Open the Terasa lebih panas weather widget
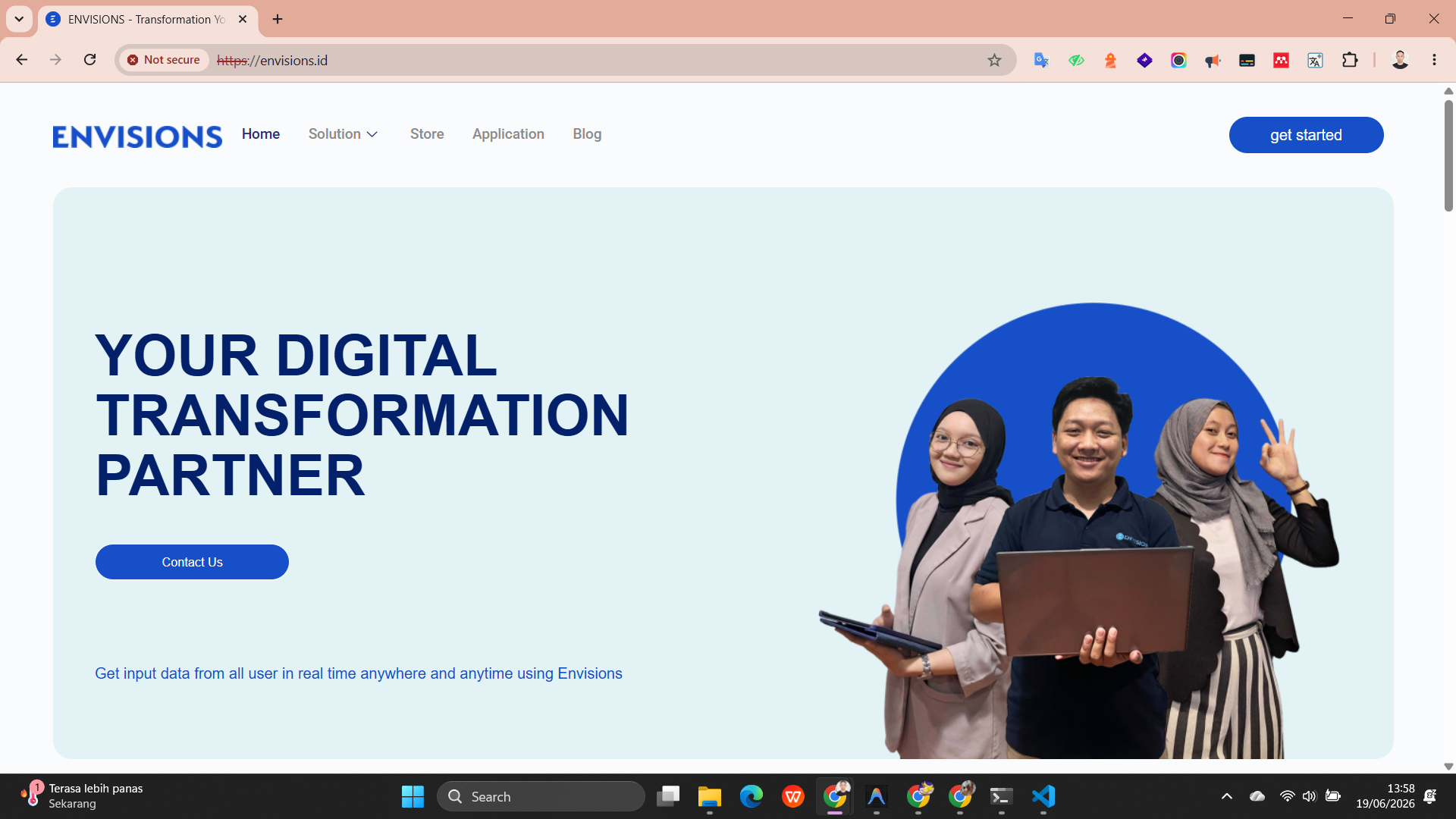This screenshot has height=819, width=1456. pyautogui.click(x=82, y=796)
